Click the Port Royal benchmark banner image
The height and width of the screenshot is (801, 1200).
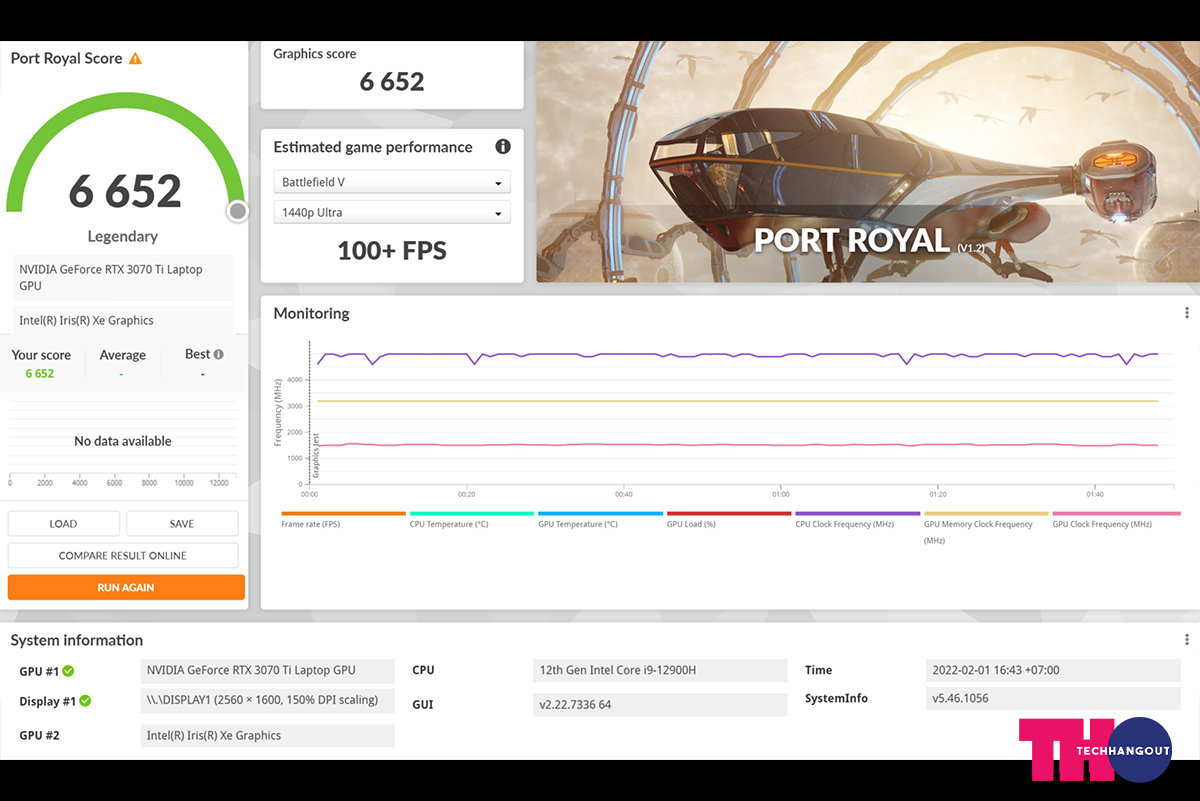pos(868,162)
